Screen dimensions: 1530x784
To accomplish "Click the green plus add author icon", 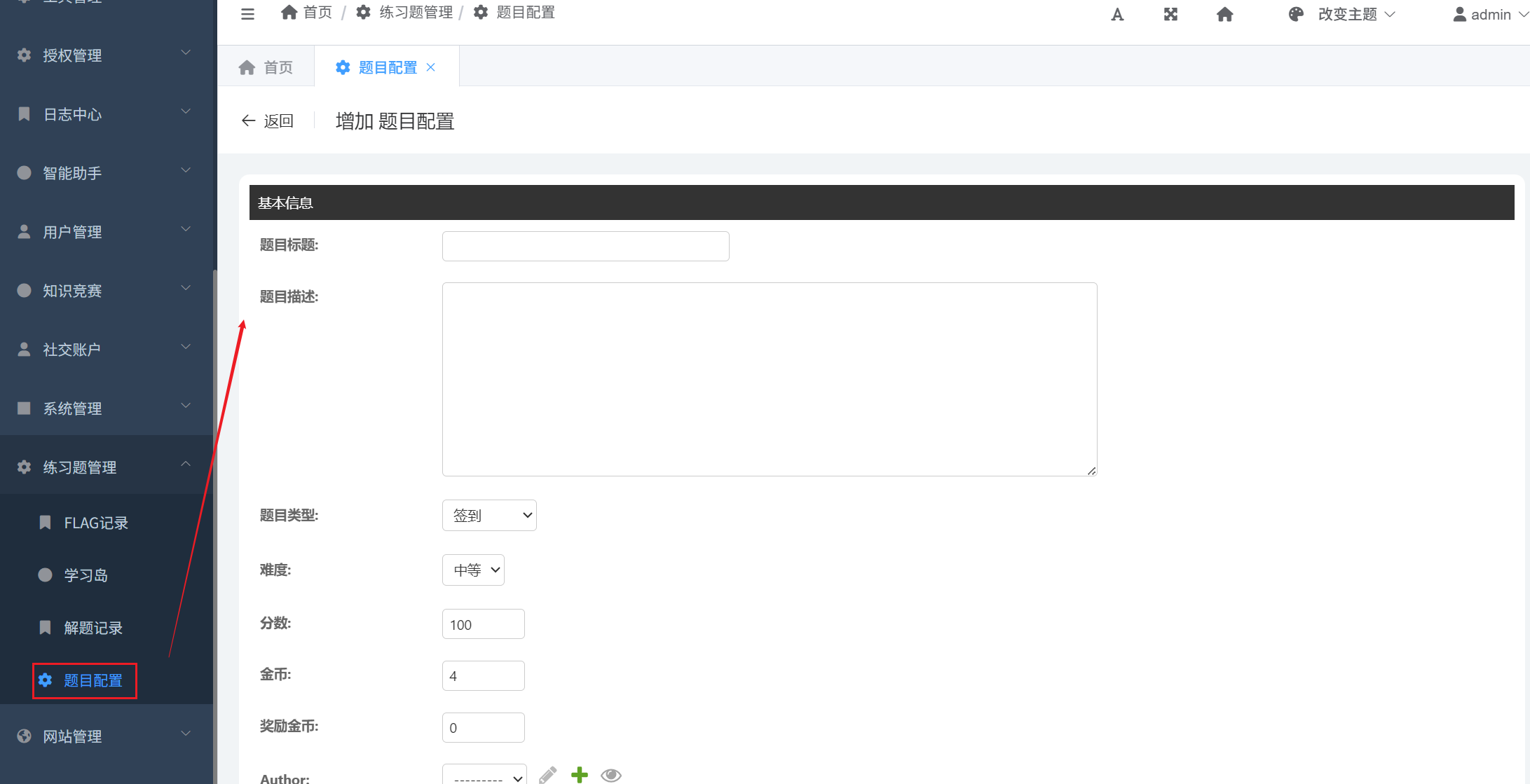I will click(x=580, y=774).
